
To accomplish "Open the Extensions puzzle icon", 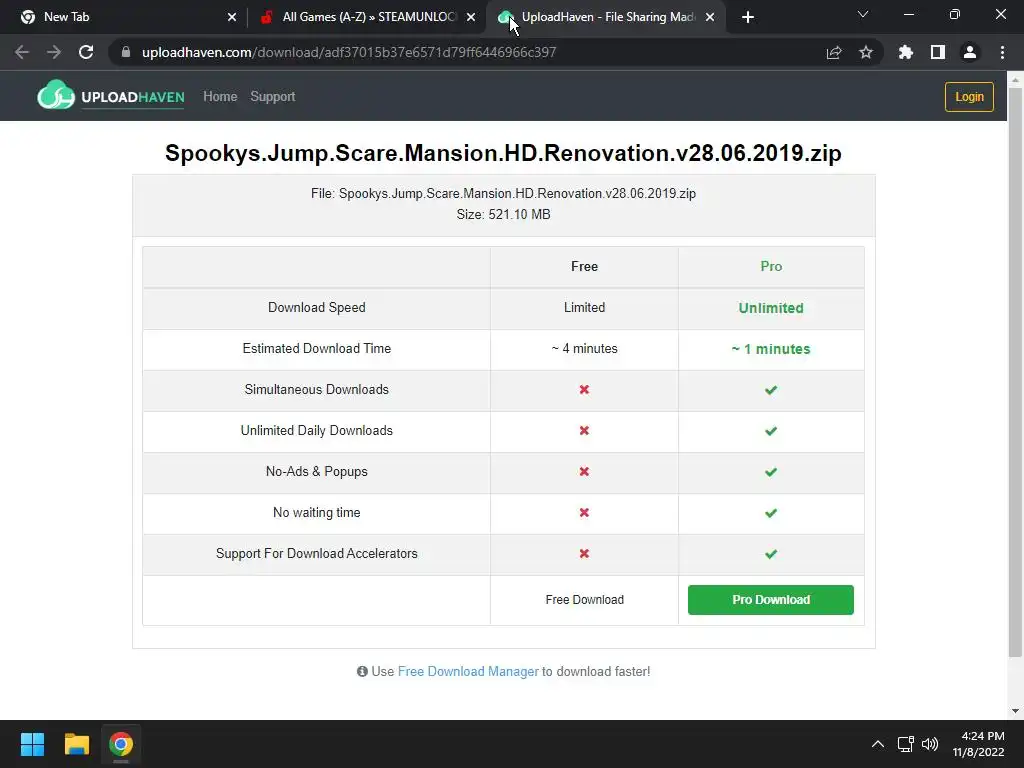I will [x=906, y=52].
